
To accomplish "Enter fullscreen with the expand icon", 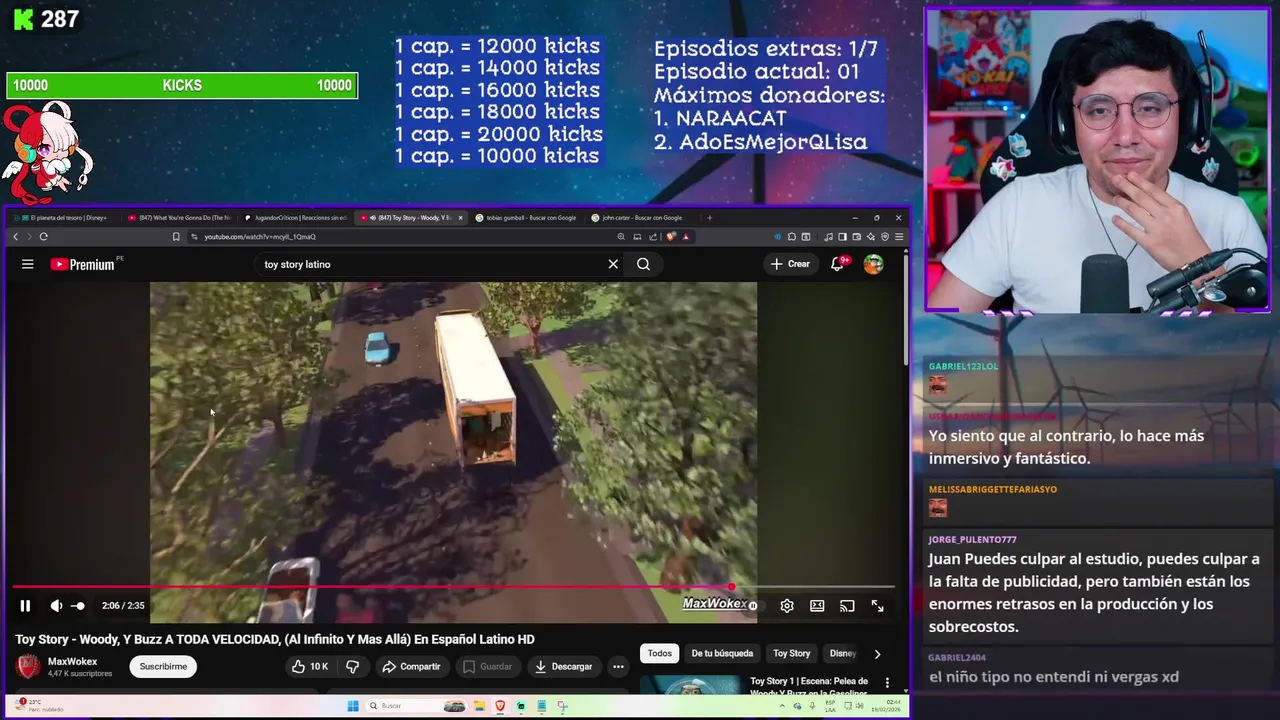I will tap(877, 606).
